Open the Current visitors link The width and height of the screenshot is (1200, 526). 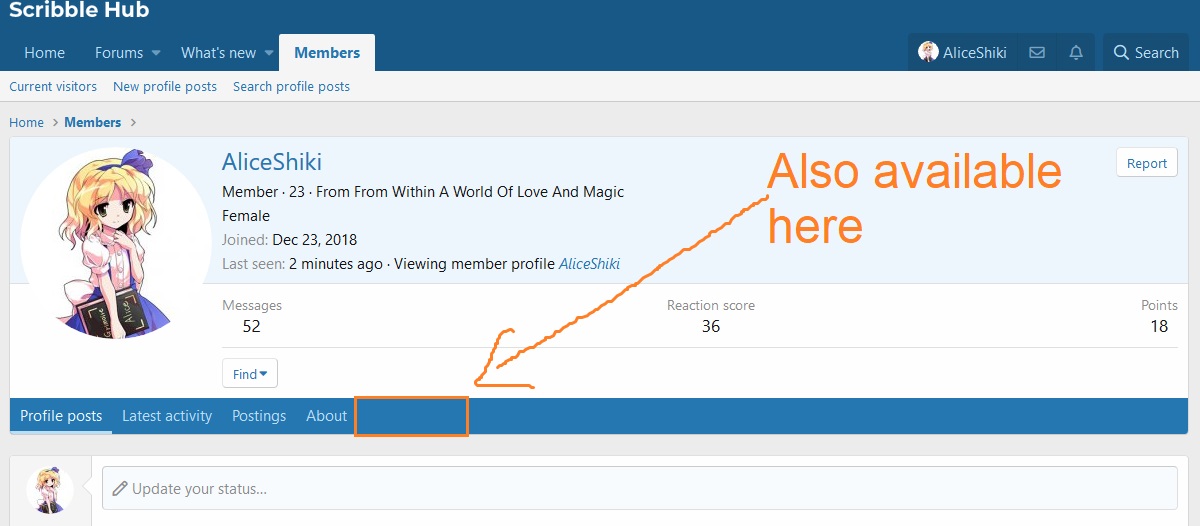53,87
